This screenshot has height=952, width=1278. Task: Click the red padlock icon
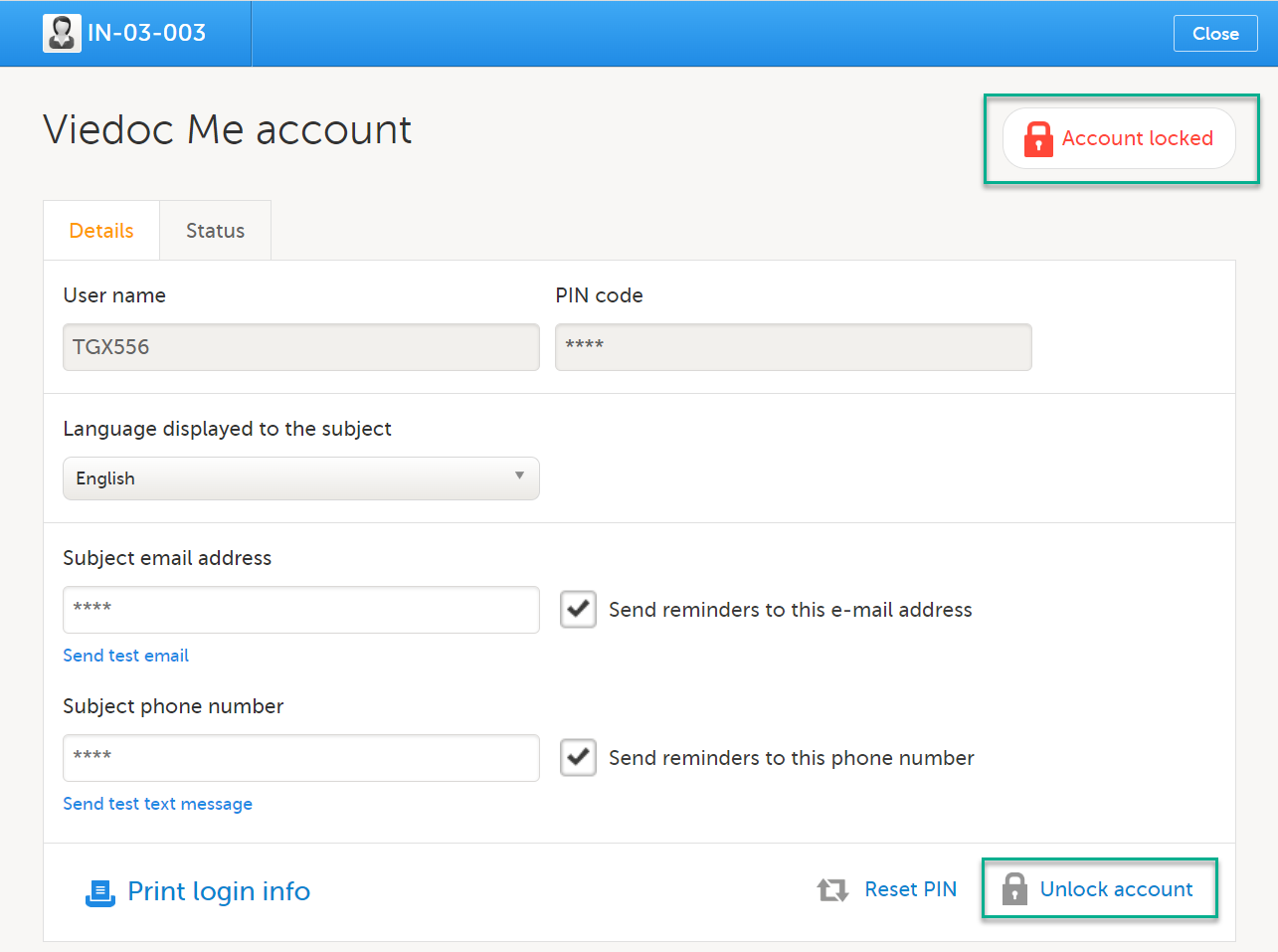(1038, 139)
